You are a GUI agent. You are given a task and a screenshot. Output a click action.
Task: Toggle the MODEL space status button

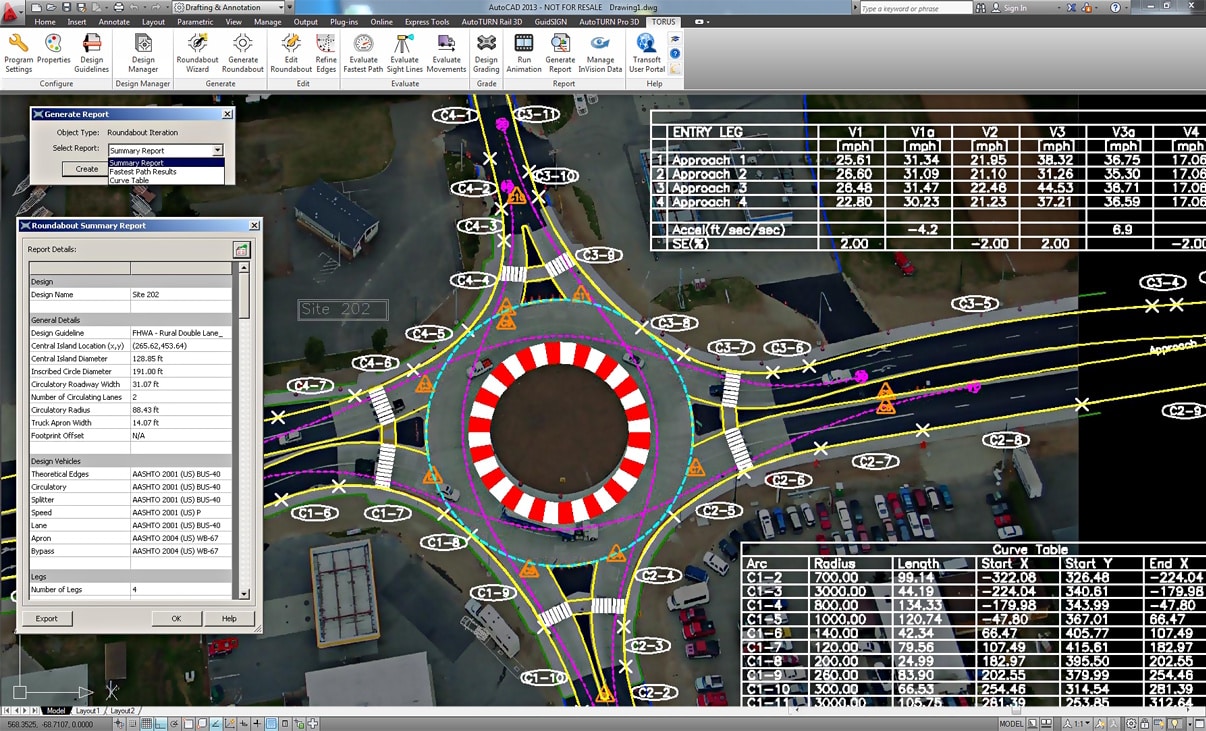[1011, 724]
